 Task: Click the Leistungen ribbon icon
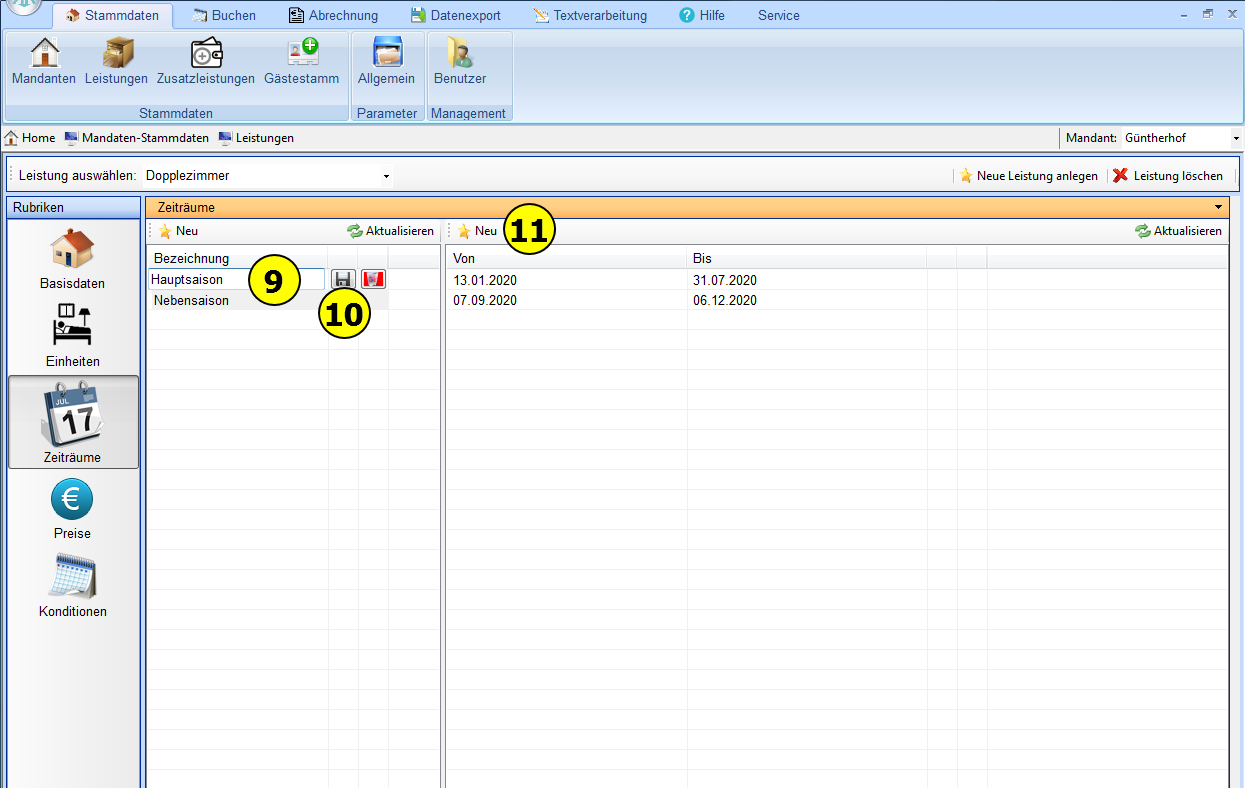[x=116, y=60]
